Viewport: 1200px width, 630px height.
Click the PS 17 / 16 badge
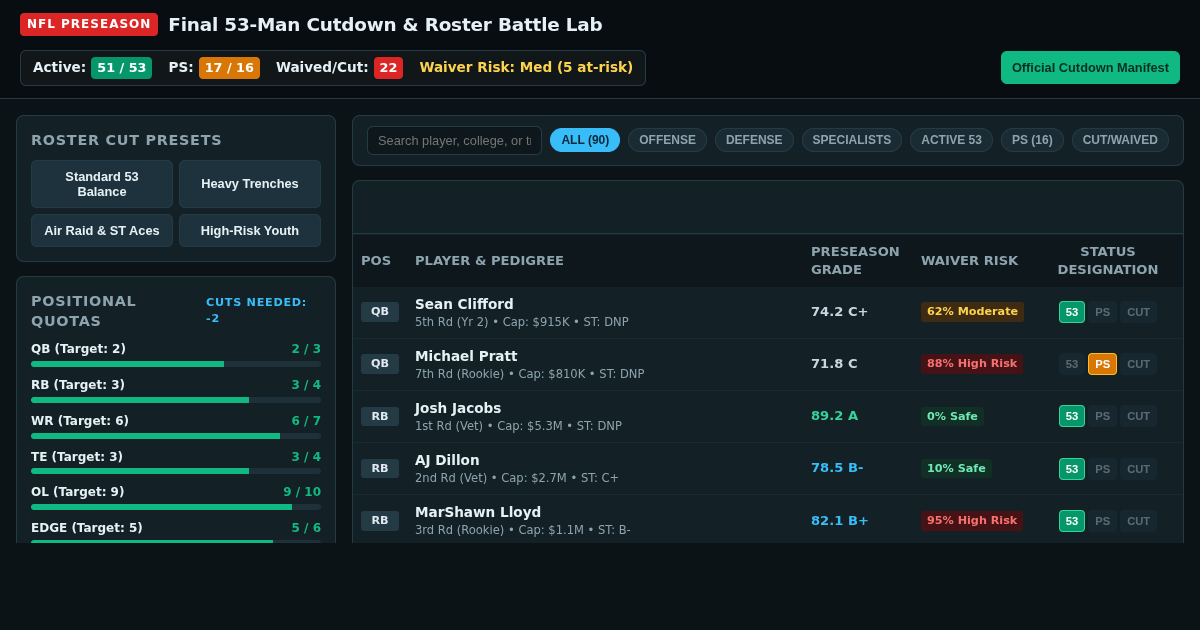(x=229, y=68)
